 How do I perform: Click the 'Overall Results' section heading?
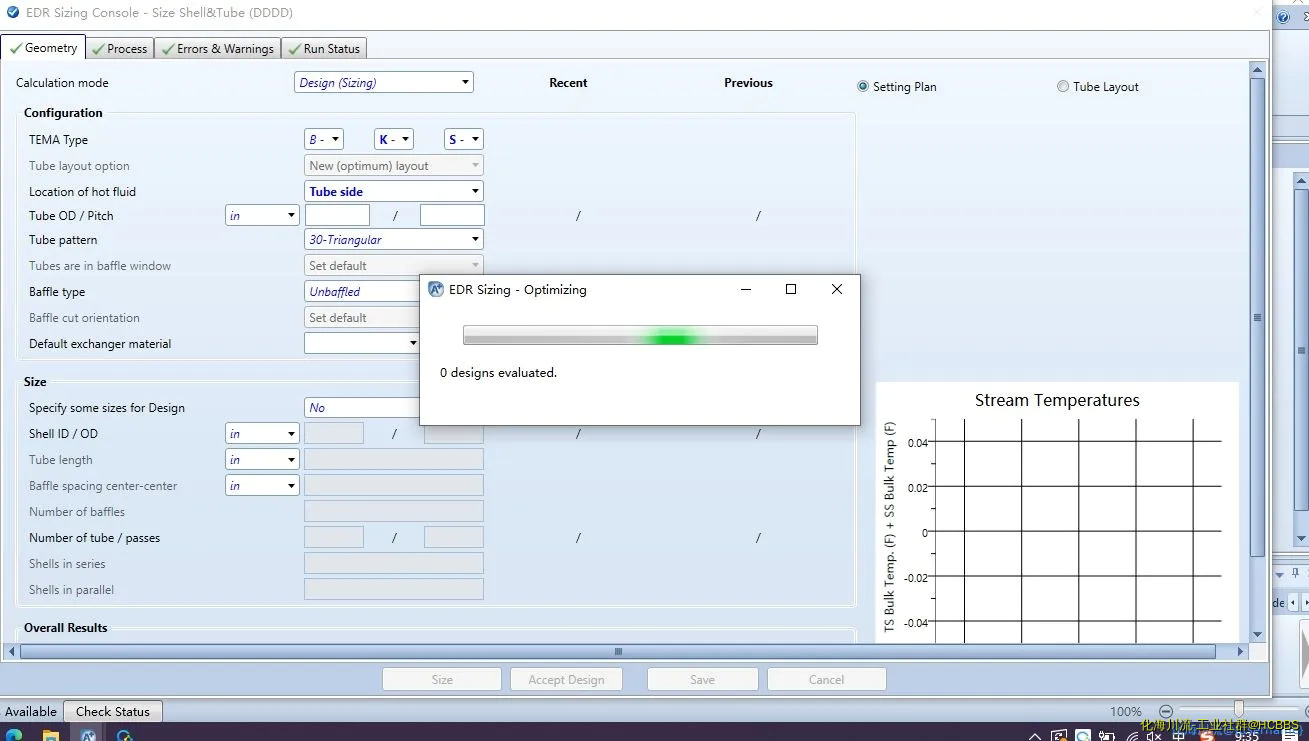click(x=66, y=627)
